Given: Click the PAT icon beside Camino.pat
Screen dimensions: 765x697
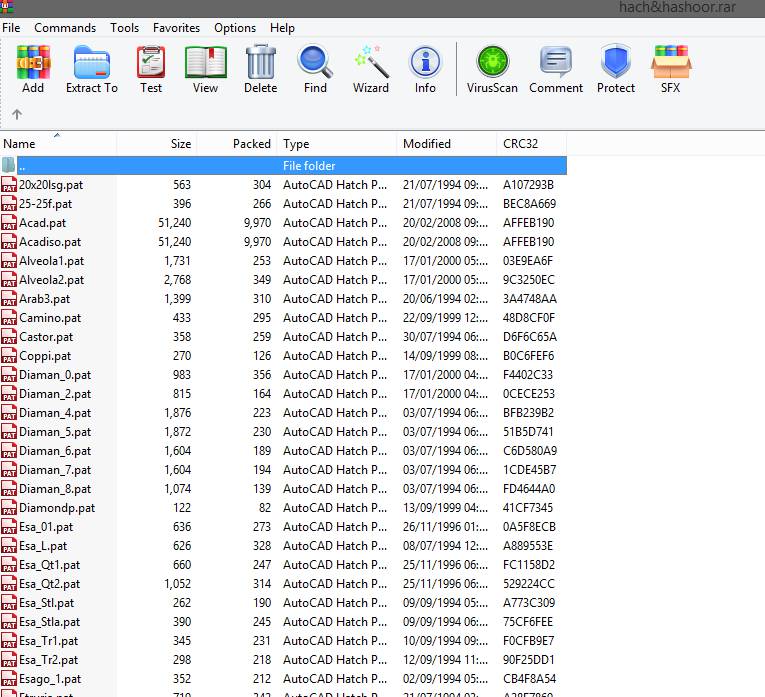Looking at the screenshot, I should pos(9,318).
